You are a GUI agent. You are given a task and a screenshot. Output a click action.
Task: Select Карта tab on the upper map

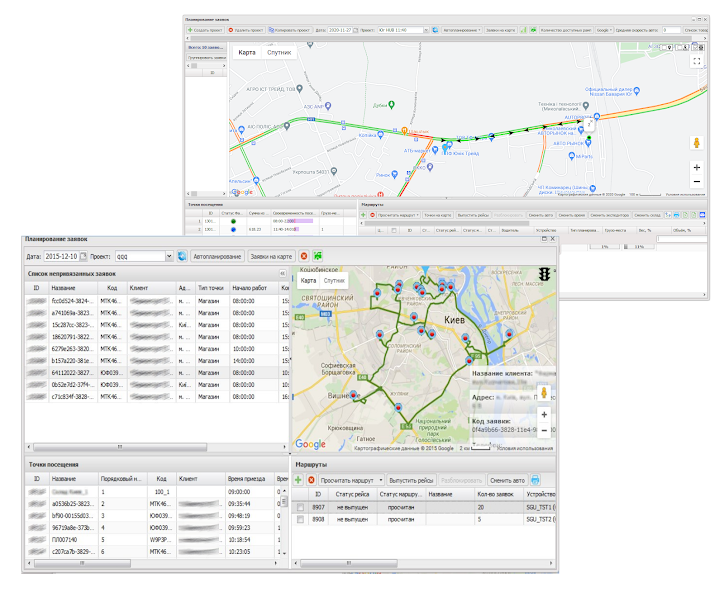coord(246,52)
